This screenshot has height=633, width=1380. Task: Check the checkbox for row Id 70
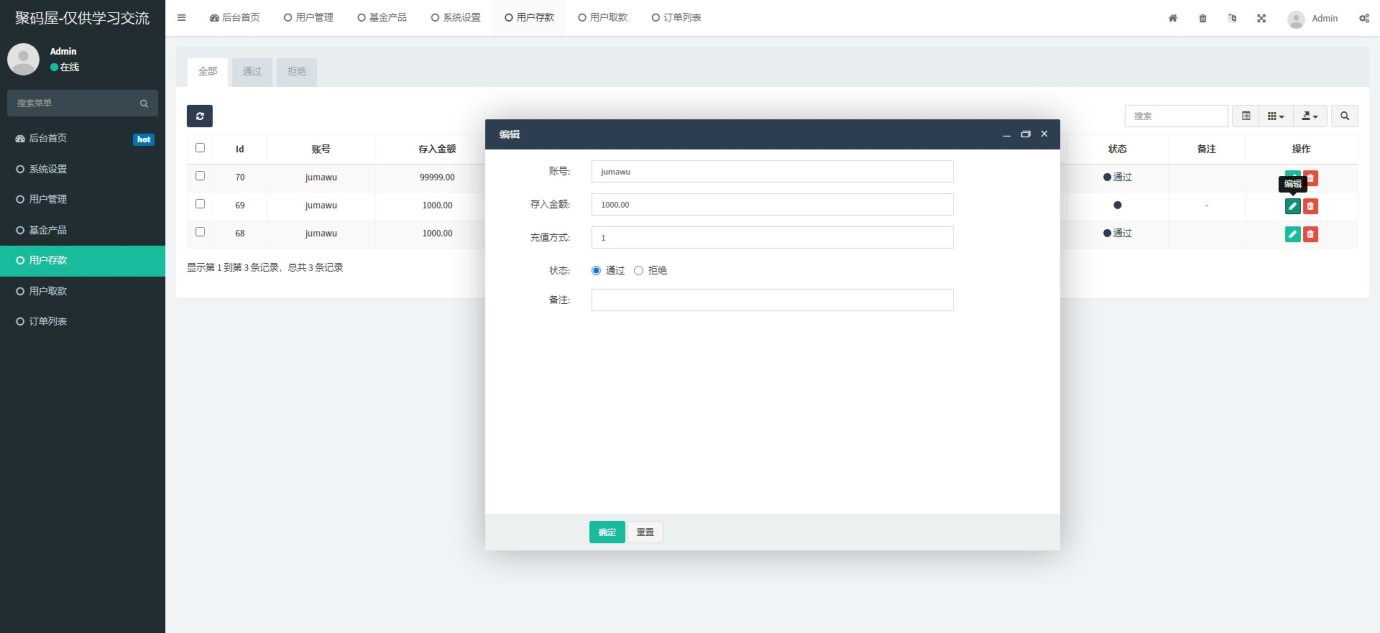click(x=200, y=176)
